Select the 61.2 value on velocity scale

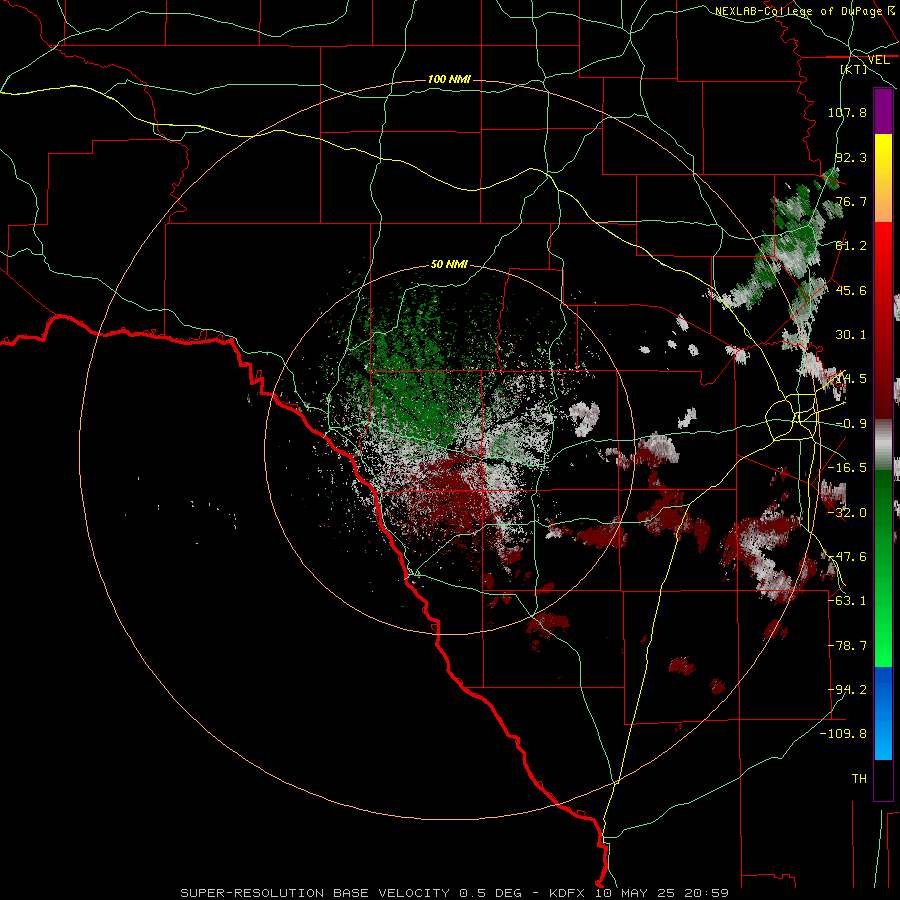click(x=851, y=246)
